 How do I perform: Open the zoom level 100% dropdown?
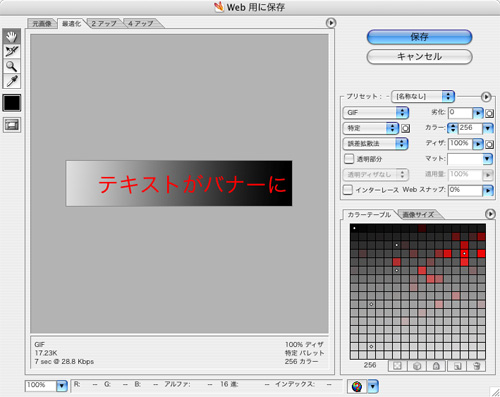61,386
